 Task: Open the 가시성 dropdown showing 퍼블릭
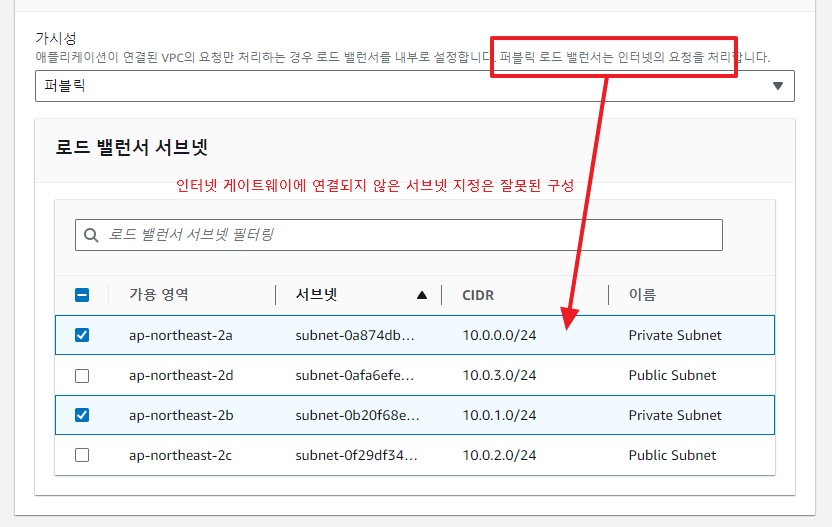(x=414, y=86)
